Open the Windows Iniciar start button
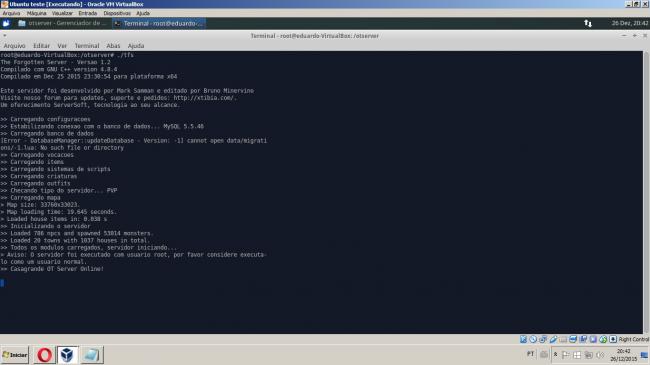The height and width of the screenshot is (365, 650). pyautogui.click(x=15, y=355)
